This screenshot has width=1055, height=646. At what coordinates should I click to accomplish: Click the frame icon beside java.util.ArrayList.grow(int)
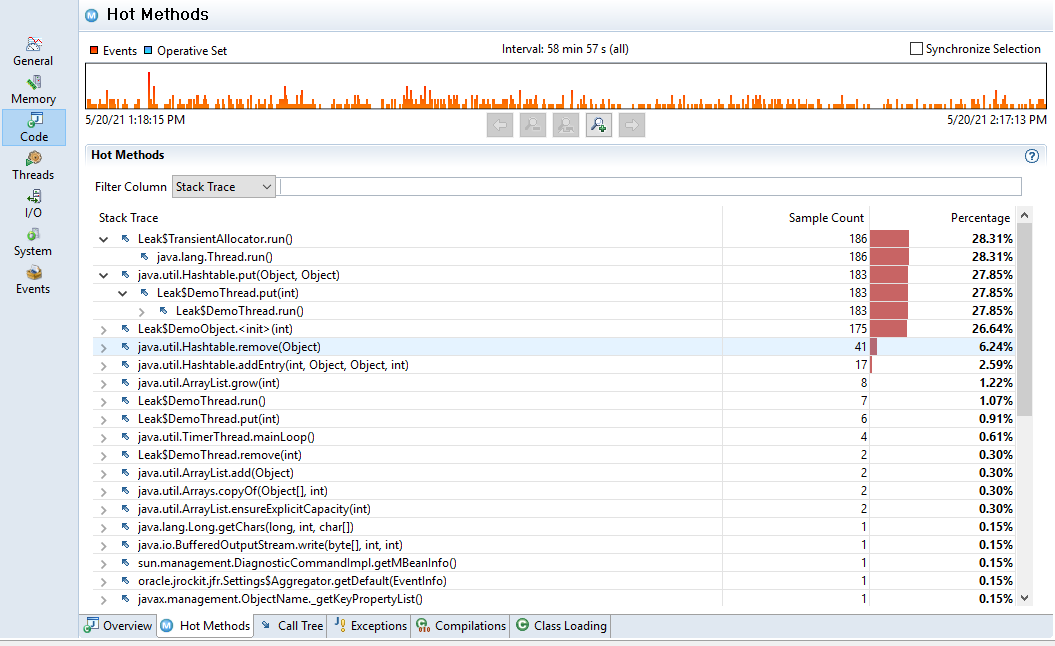[126, 383]
